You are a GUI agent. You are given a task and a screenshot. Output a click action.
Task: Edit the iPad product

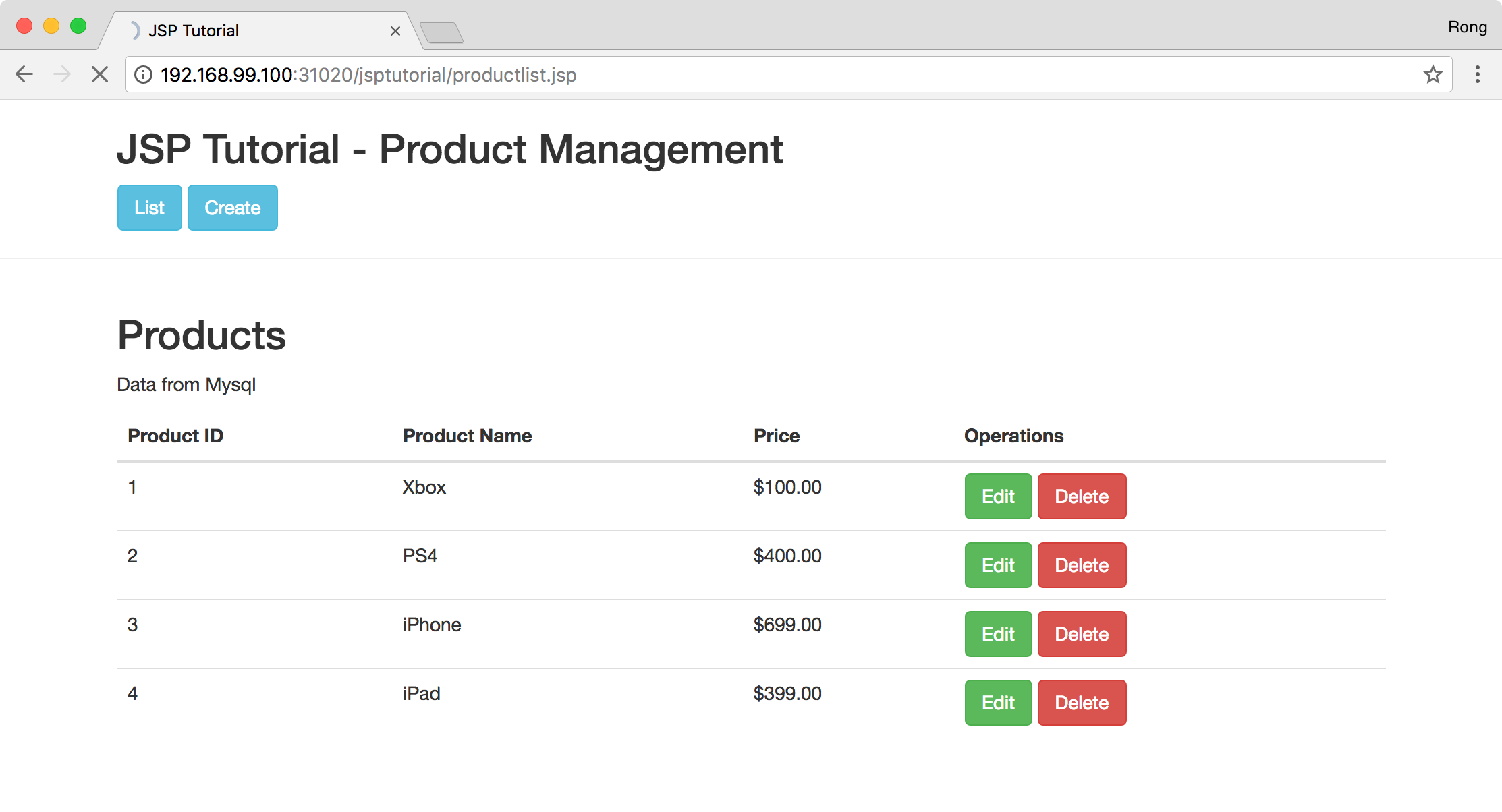[x=999, y=703]
